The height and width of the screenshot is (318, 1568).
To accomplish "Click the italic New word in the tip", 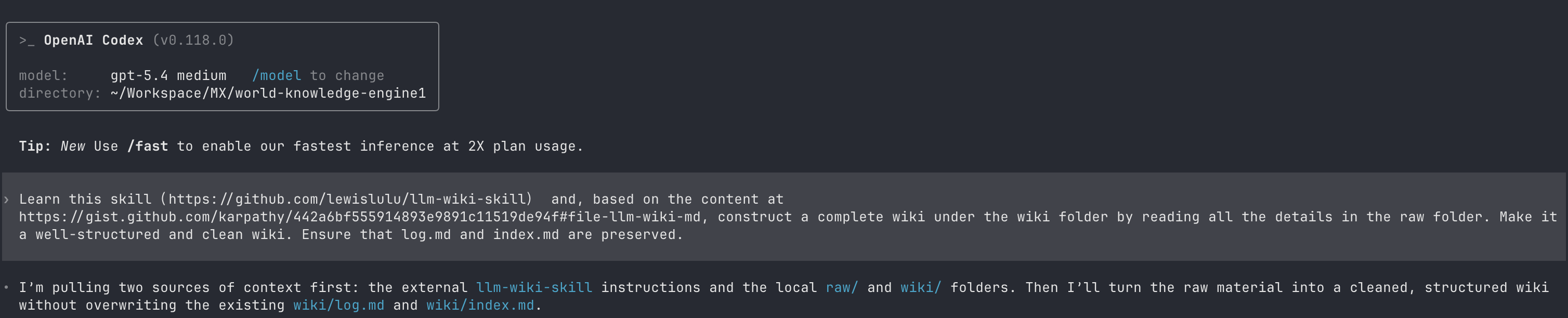I will point(72,147).
